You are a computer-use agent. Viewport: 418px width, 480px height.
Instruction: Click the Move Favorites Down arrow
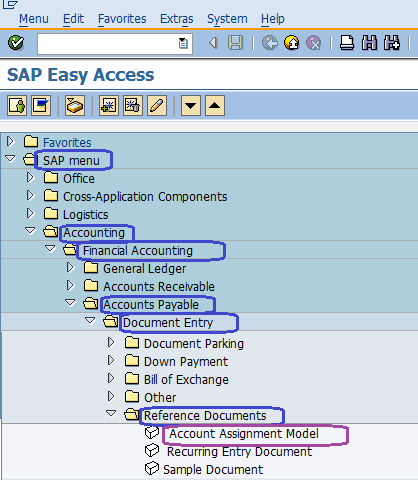point(191,106)
